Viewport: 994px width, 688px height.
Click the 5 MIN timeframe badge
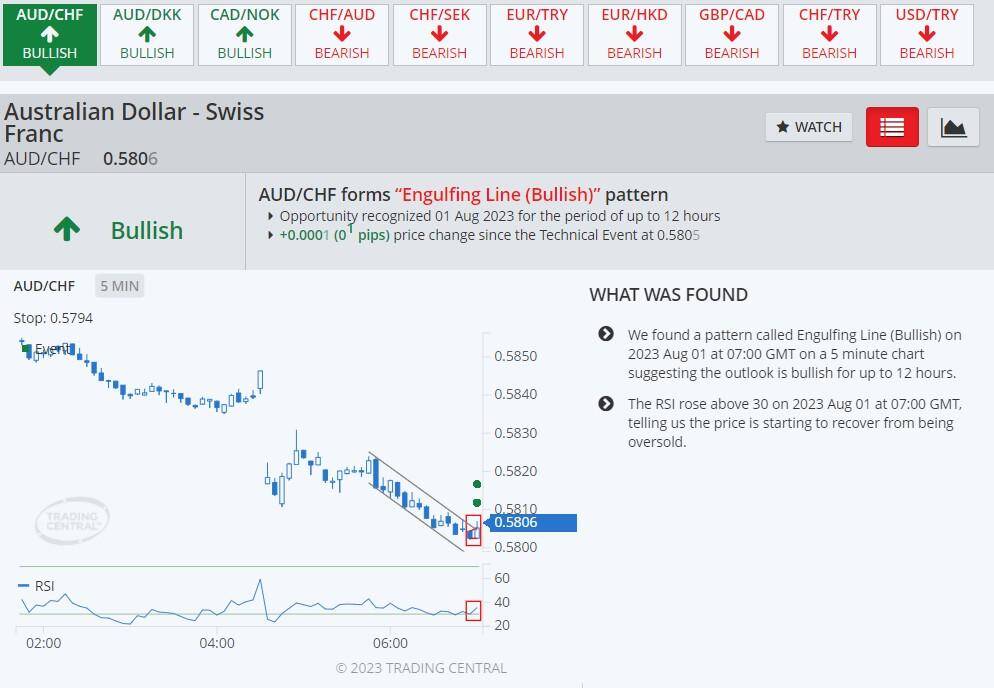pyautogui.click(x=119, y=286)
